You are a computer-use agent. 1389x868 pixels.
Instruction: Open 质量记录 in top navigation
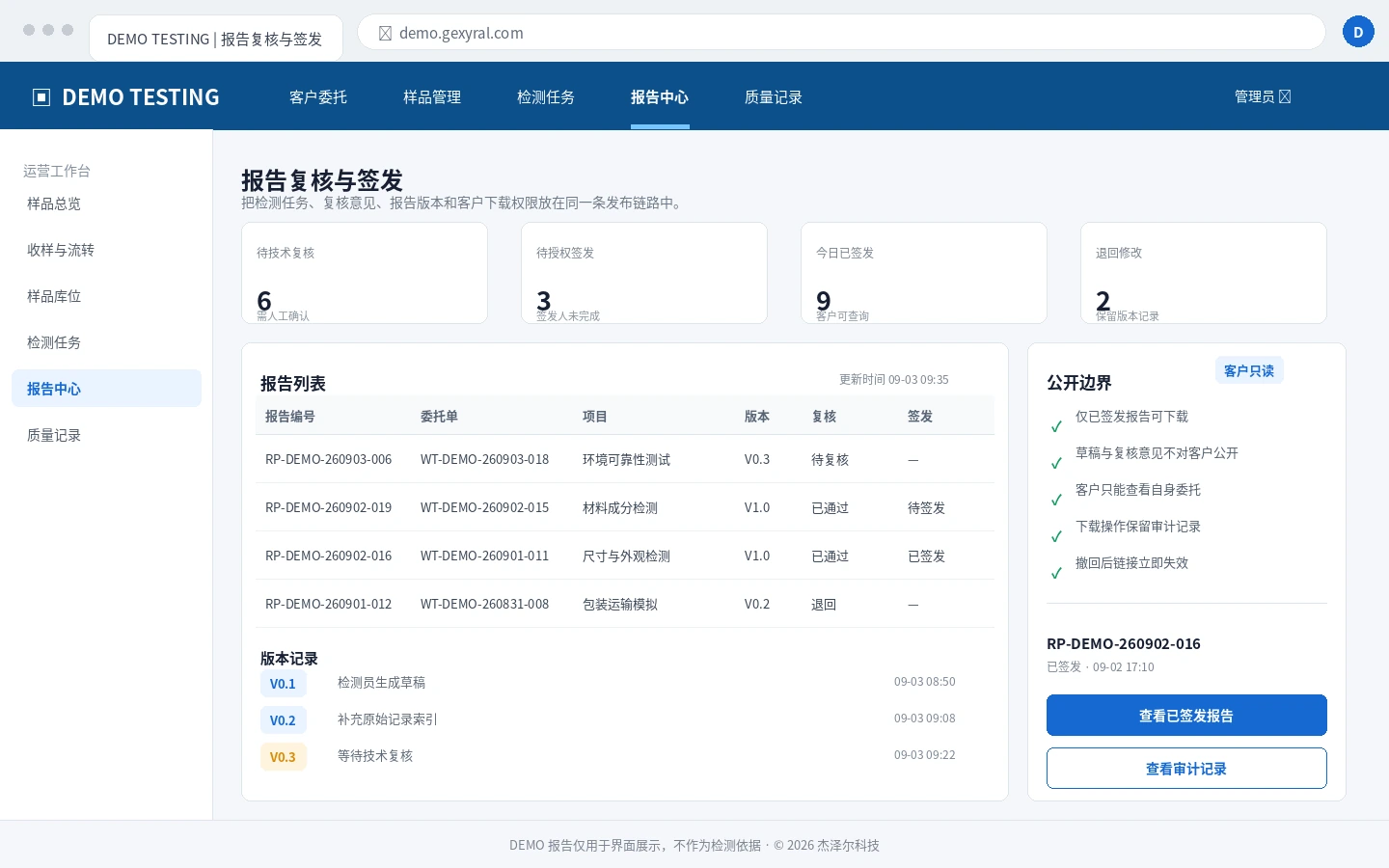(x=774, y=97)
